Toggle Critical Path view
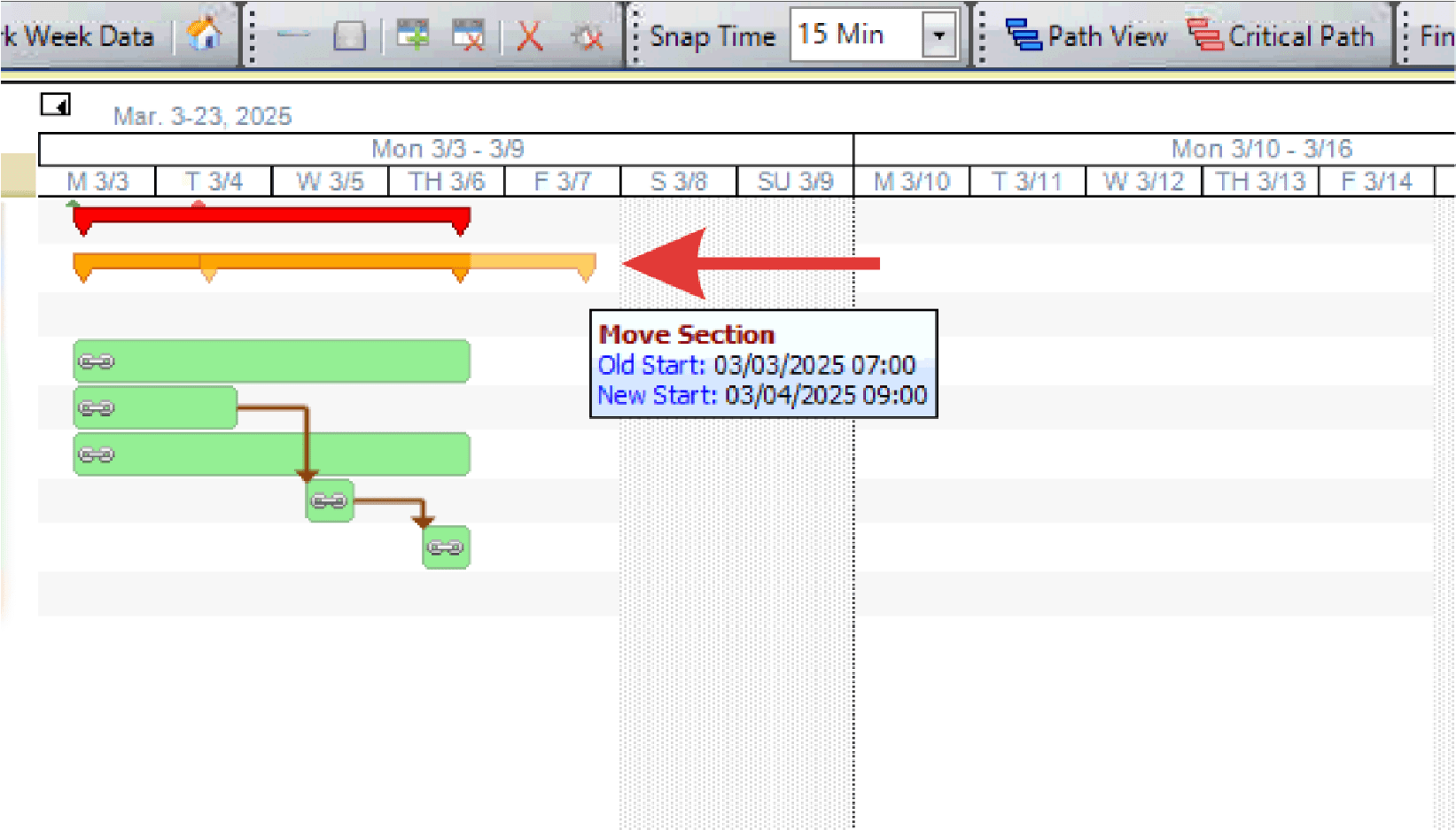The image size is (1456, 830). tap(1281, 36)
